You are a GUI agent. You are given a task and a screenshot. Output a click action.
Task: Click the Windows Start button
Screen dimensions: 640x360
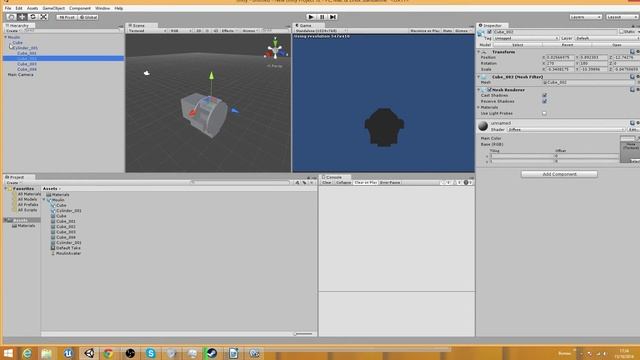point(8,353)
